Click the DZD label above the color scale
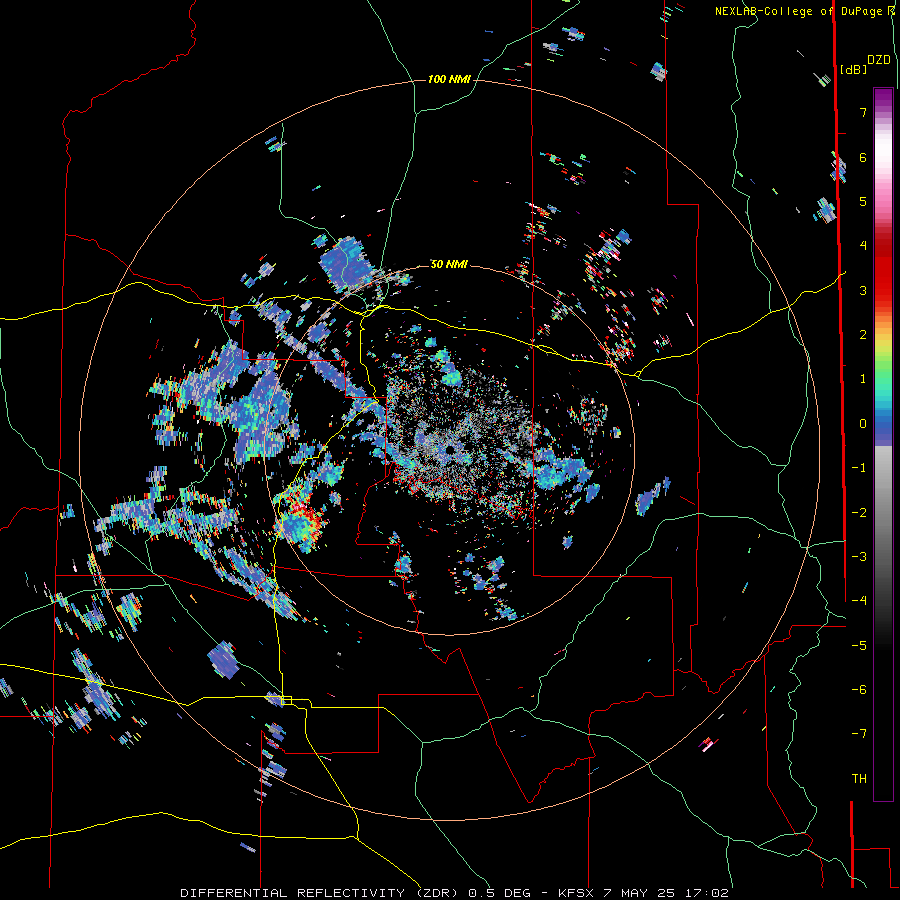This screenshot has height=900, width=900. point(879,60)
